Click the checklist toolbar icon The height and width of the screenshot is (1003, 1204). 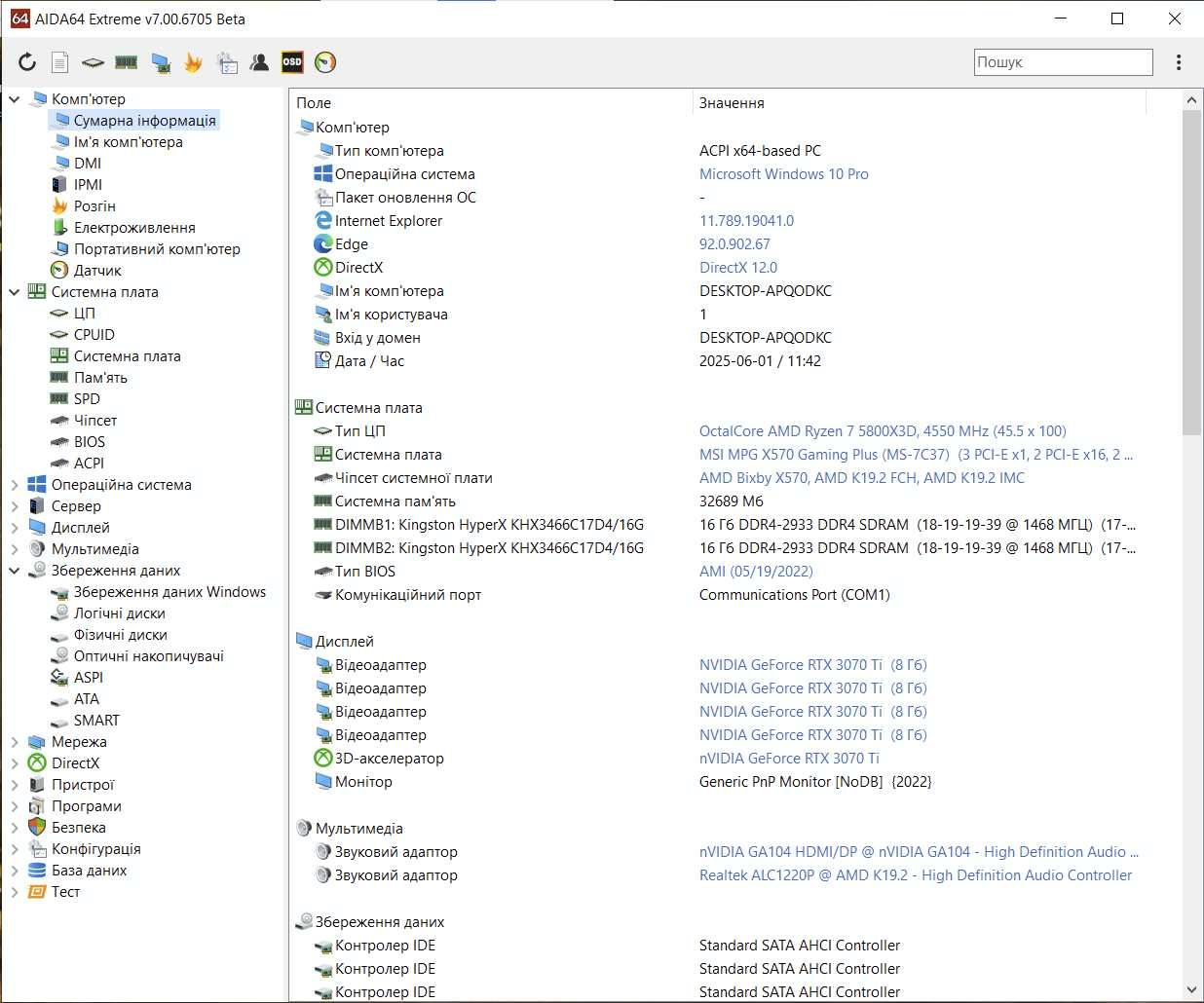[227, 63]
